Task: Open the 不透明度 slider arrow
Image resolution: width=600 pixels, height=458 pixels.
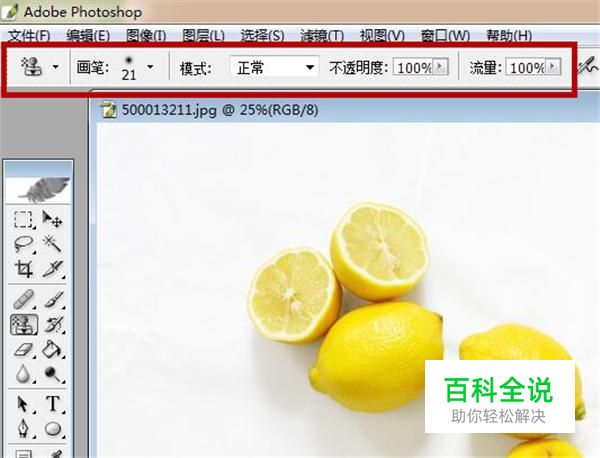Action: (440, 67)
